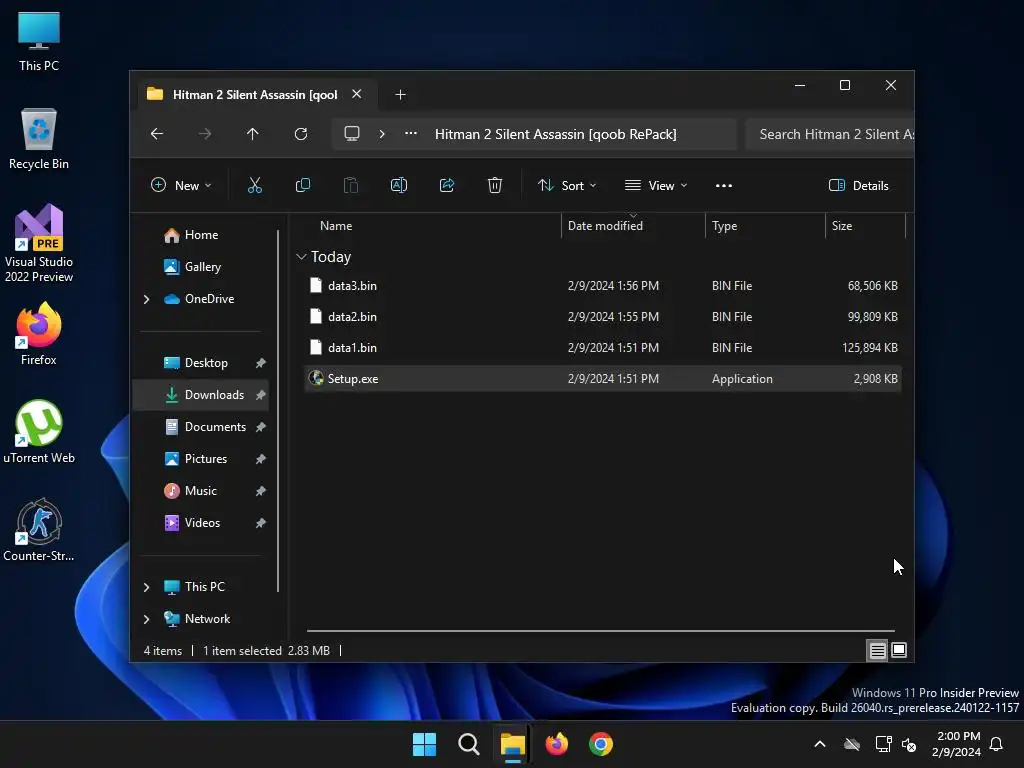Viewport: 1024px width, 768px height.
Task: Navigate up one folder level
Action: 253,134
